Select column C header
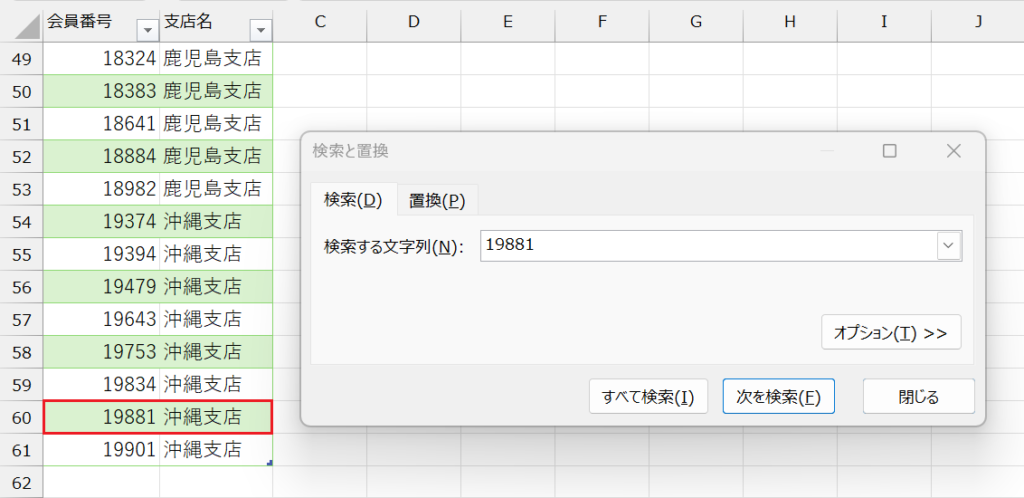Viewport: 1024px width, 498px height. tap(320, 21)
